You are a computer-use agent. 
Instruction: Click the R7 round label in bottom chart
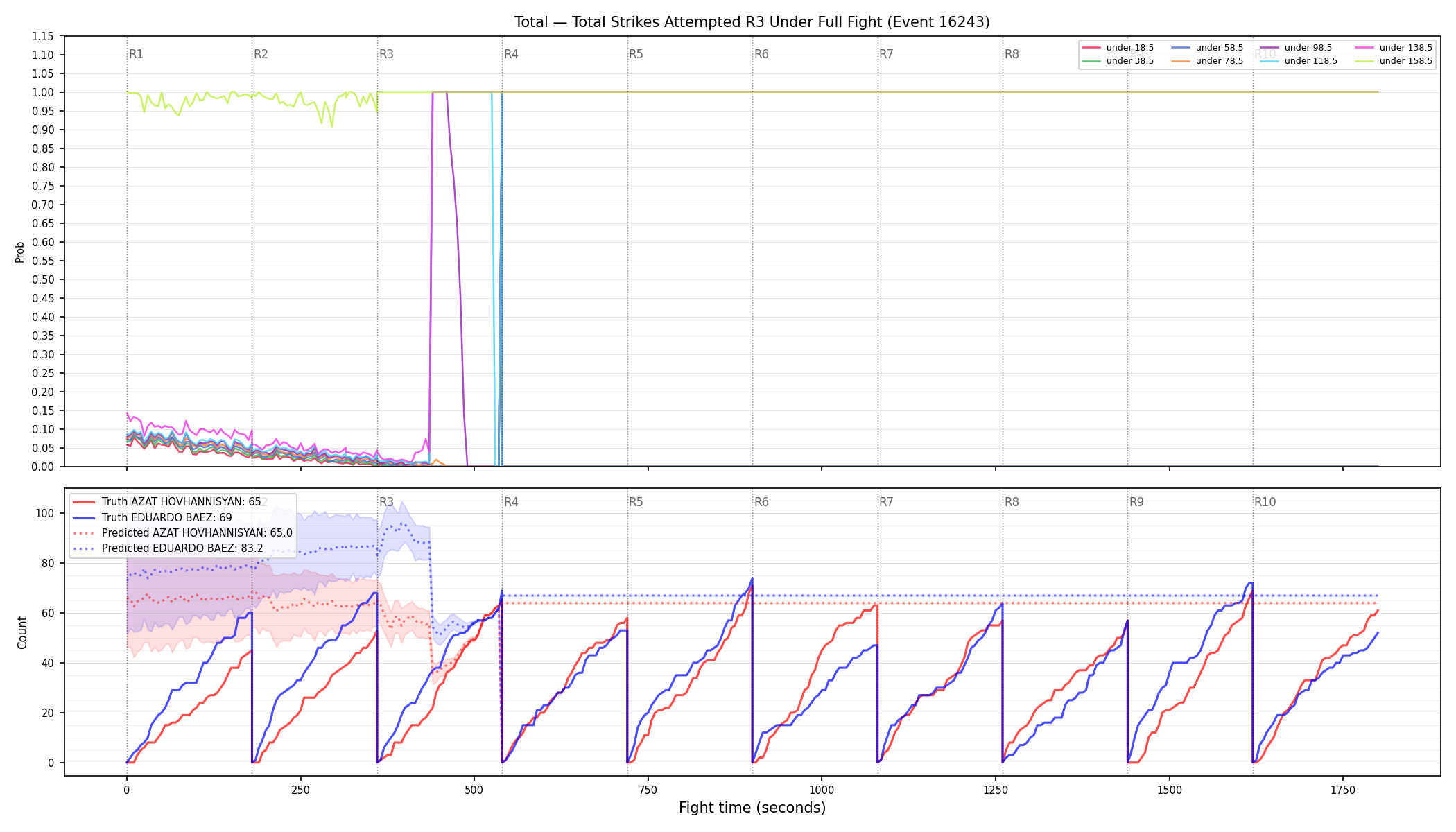(x=886, y=502)
